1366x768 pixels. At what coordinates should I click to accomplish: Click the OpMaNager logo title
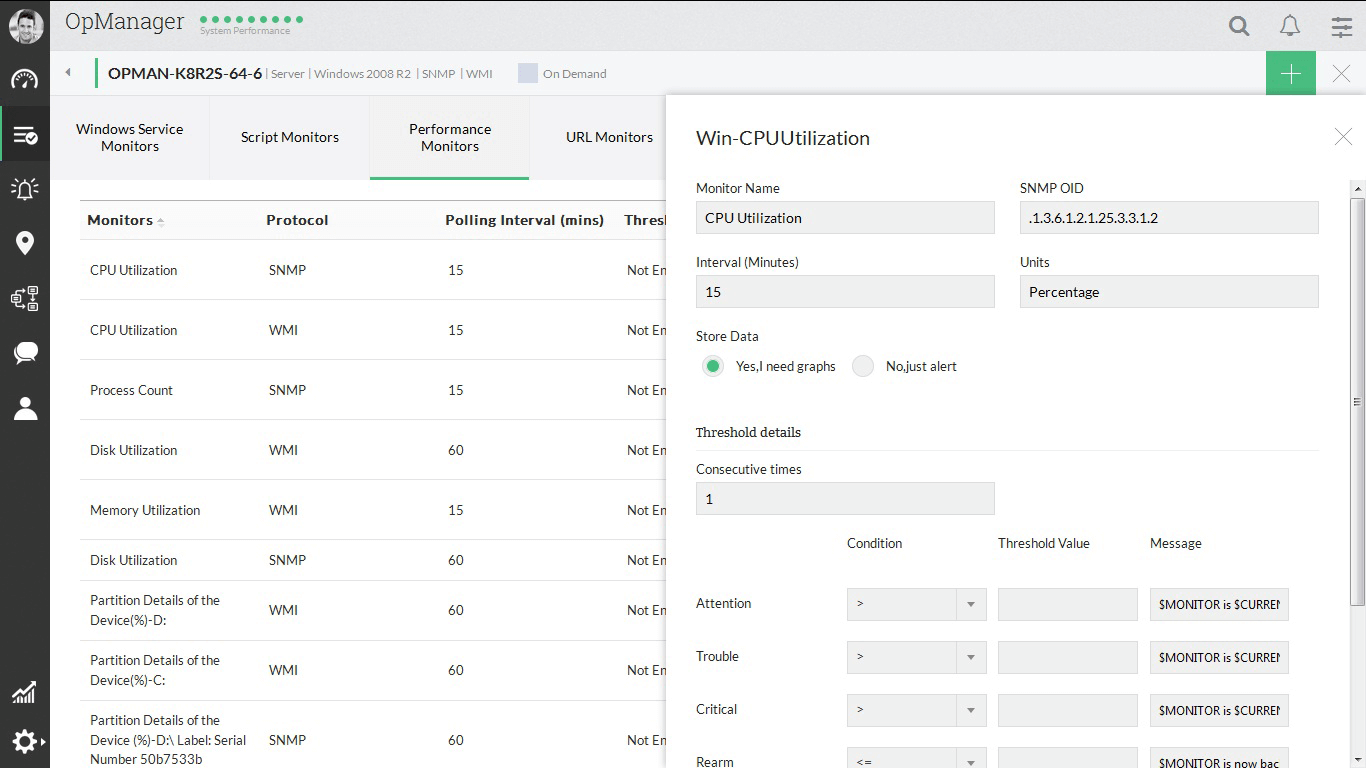pyautogui.click(x=125, y=21)
